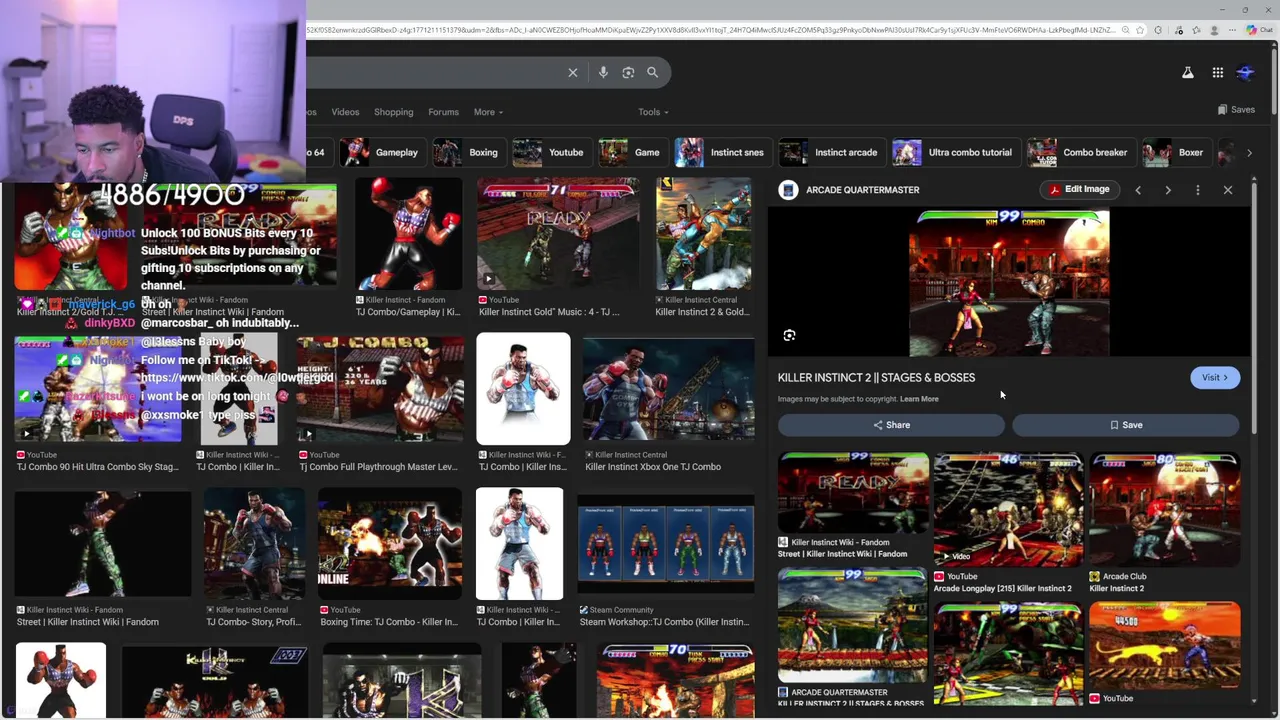Open related ARCADE QUARTERMASTER stages thumbnail
This screenshot has width=1280, height=720.
pyautogui.click(x=853, y=626)
